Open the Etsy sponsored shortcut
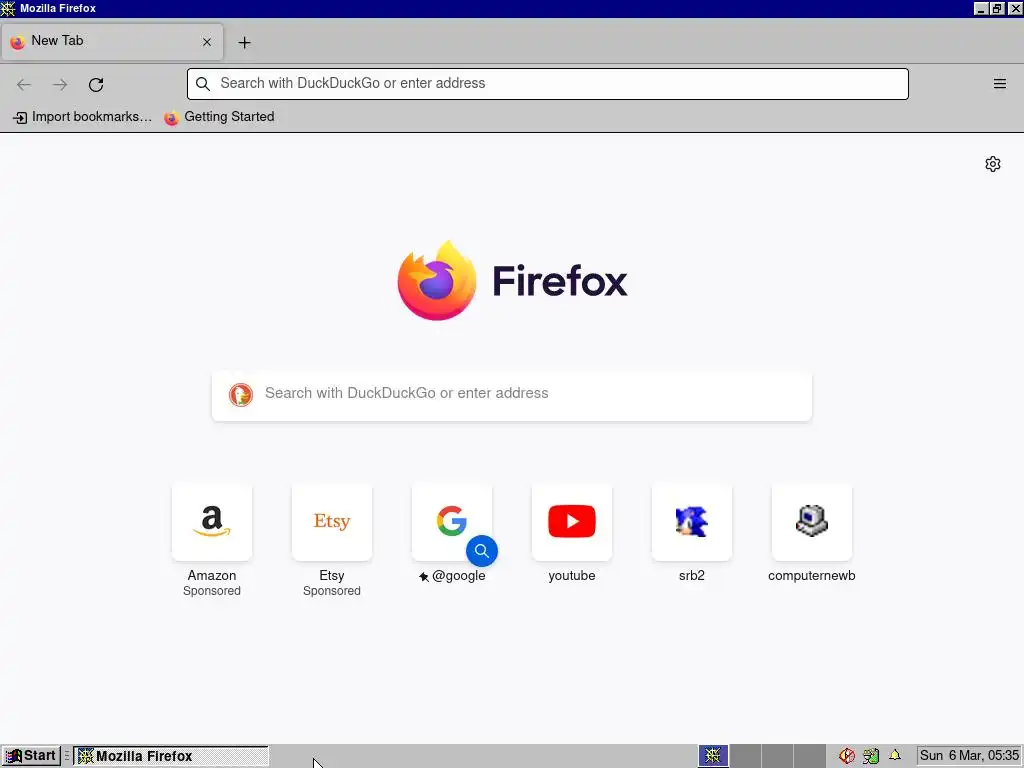This screenshot has height=768, width=1024. tap(332, 522)
